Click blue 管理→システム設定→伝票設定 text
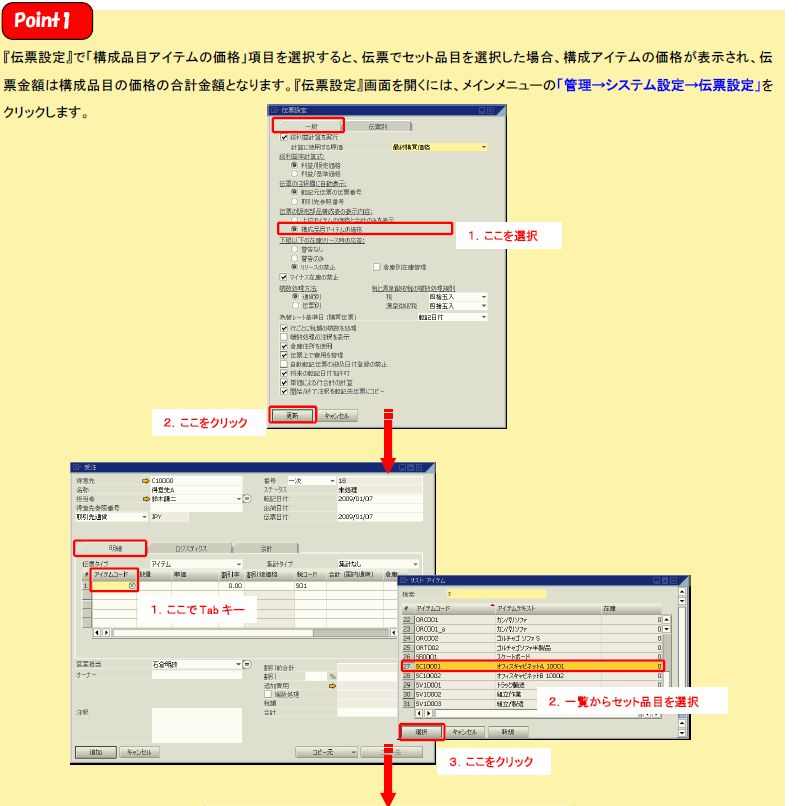Viewport: 798px width, 806px height. pyautogui.click(x=658, y=85)
